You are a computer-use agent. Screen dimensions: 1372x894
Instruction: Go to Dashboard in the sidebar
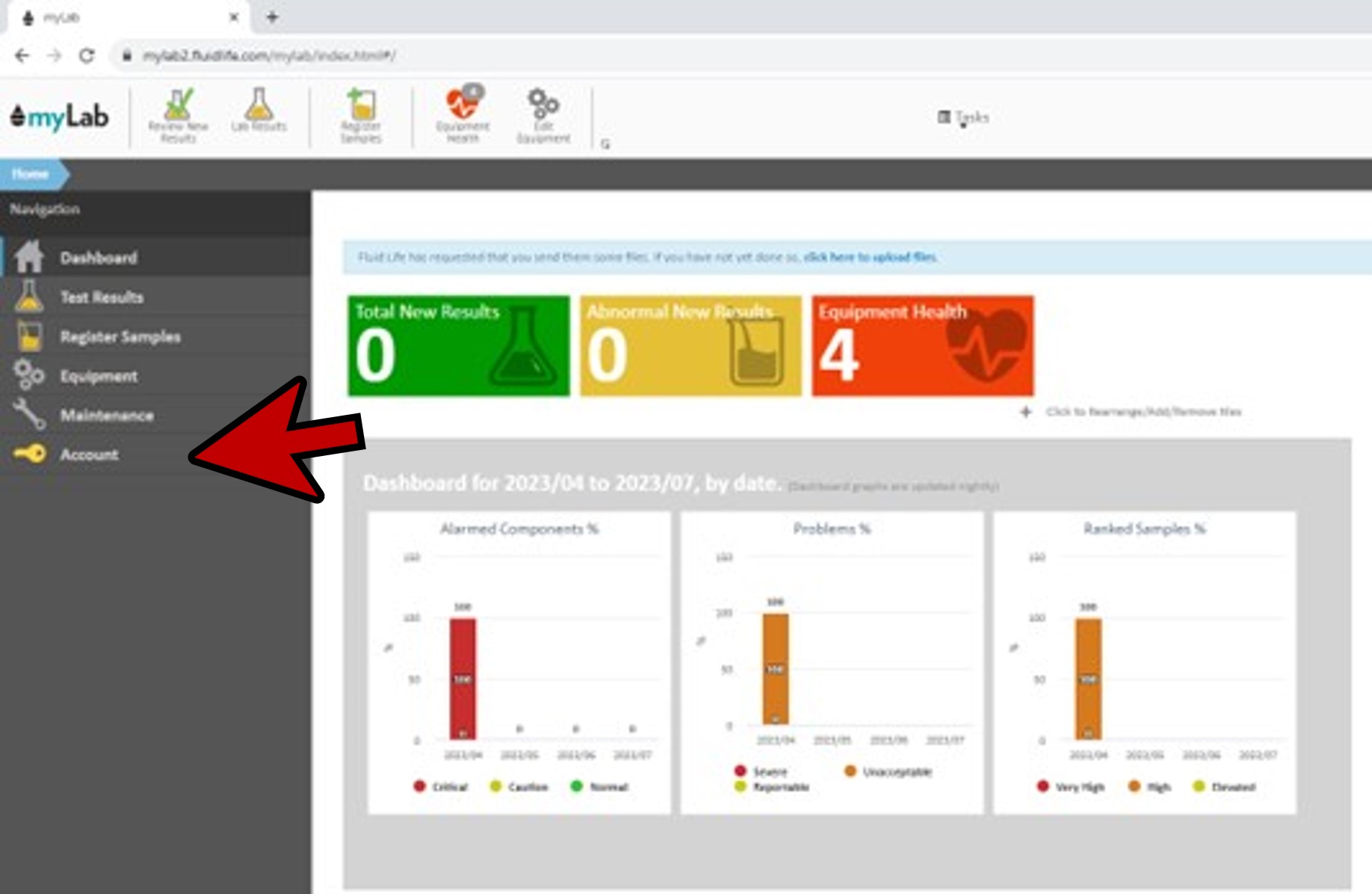(98, 258)
